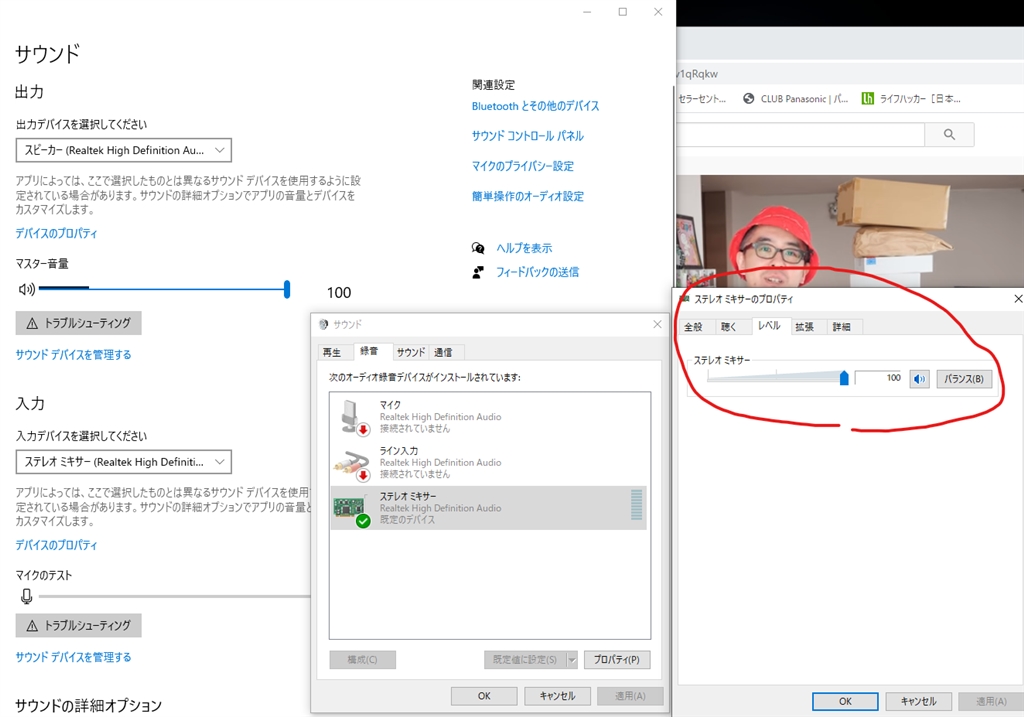
Task: Open ヘルプを表示 link
Action: point(524,248)
